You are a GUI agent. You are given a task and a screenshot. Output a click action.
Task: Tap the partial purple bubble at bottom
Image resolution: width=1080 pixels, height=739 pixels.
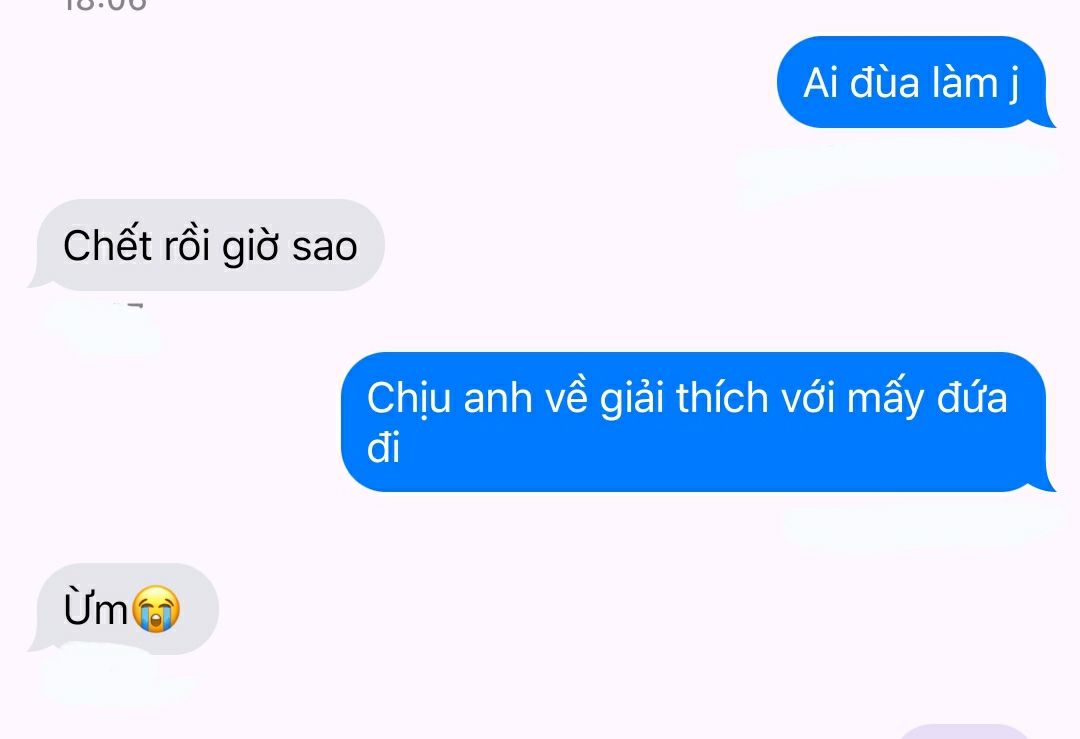point(964,731)
